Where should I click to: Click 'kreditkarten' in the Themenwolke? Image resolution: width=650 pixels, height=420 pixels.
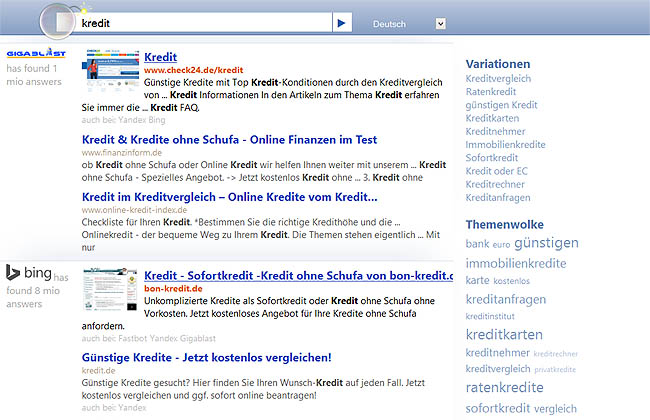pos(504,335)
